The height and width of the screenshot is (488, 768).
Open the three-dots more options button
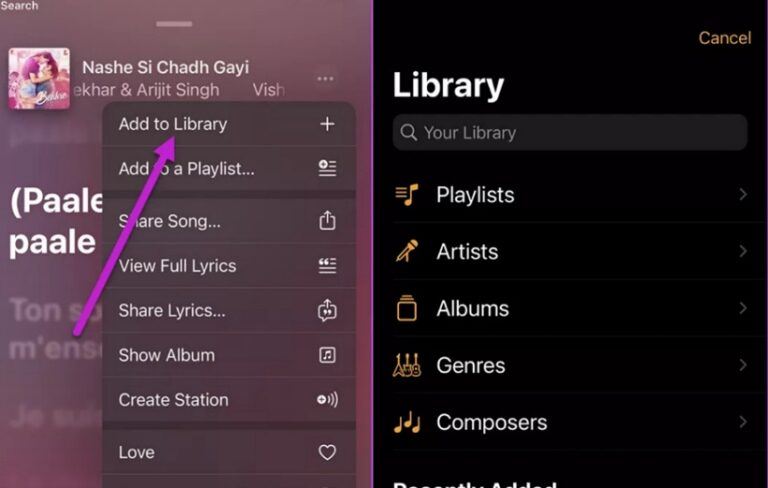coord(325,78)
